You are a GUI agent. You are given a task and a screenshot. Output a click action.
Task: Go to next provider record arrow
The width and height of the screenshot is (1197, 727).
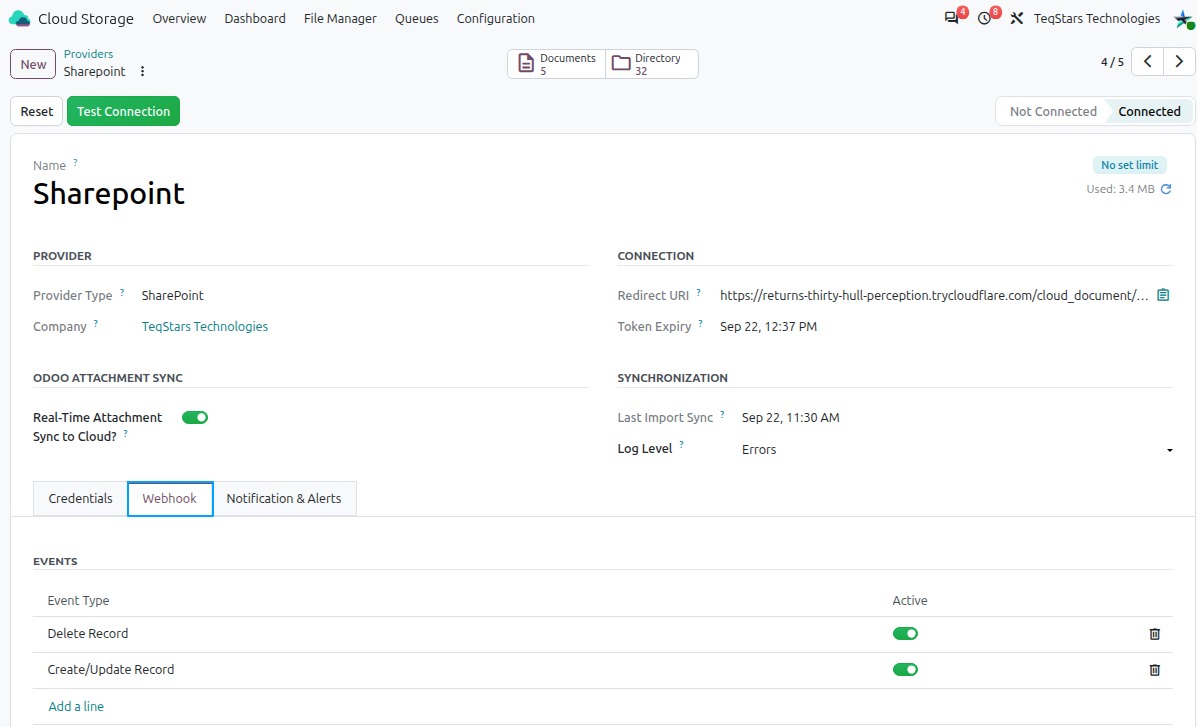click(1179, 61)
